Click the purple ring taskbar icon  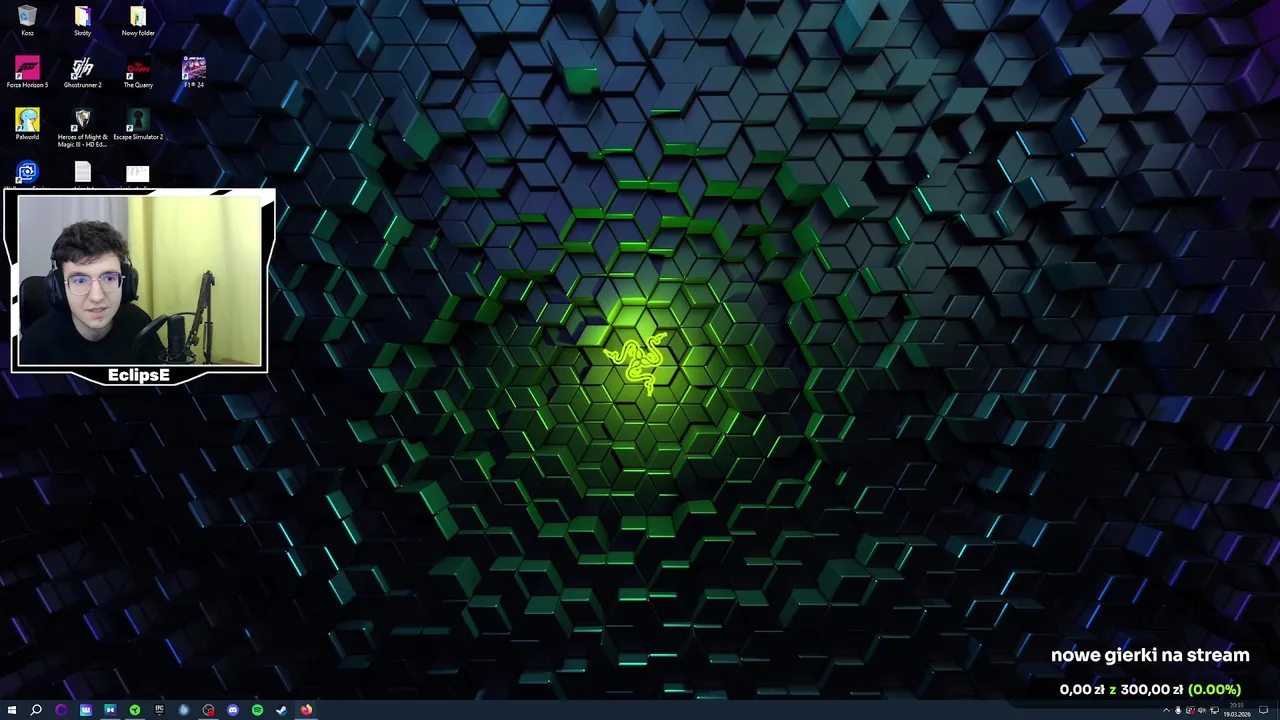pos(61,710)
